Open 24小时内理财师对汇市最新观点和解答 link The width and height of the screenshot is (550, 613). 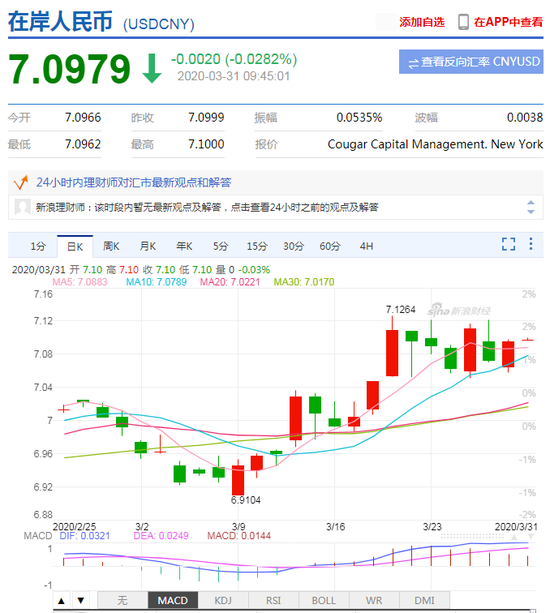point(134,182)
